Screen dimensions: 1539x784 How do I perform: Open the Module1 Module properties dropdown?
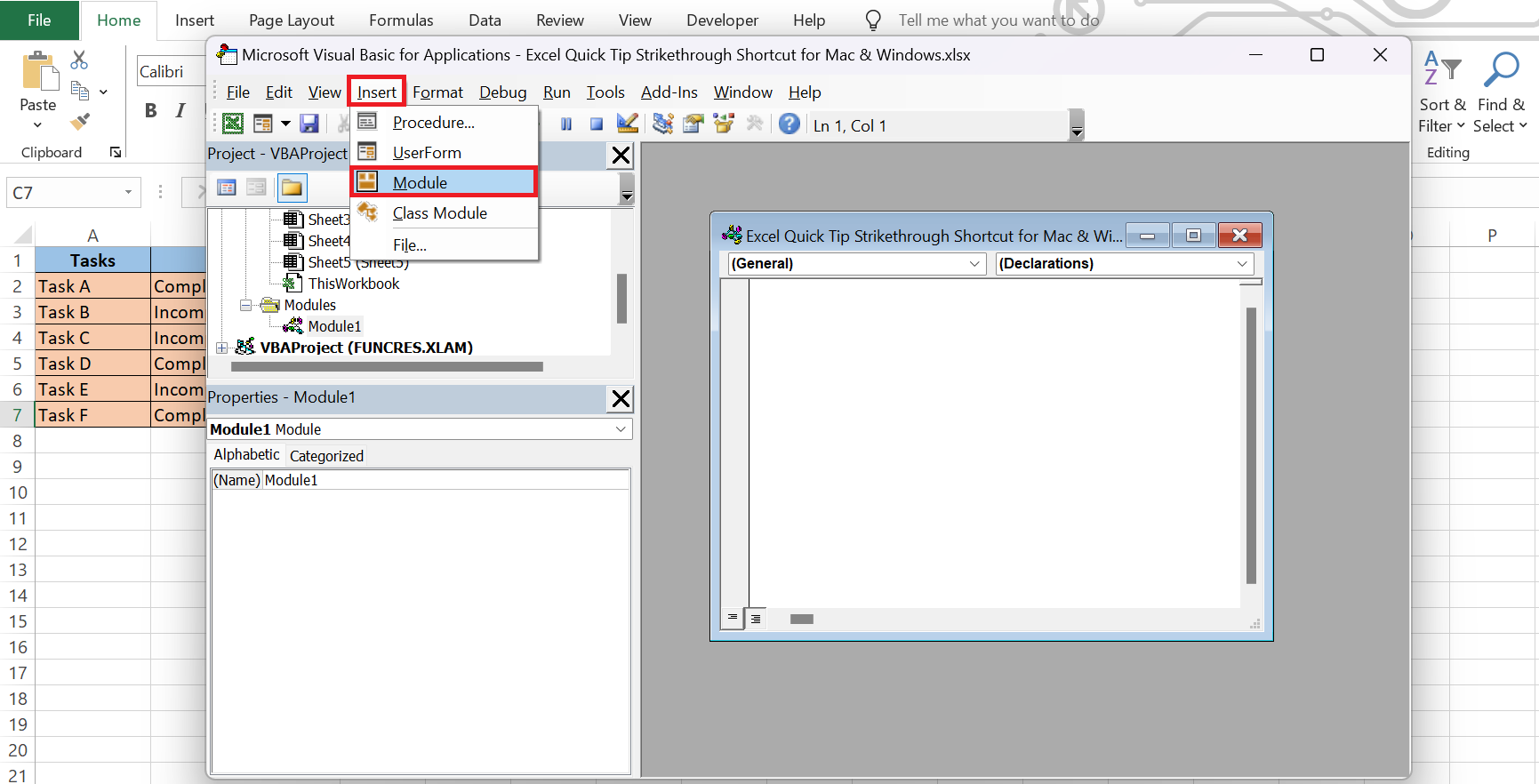click(x=621, y=429)
